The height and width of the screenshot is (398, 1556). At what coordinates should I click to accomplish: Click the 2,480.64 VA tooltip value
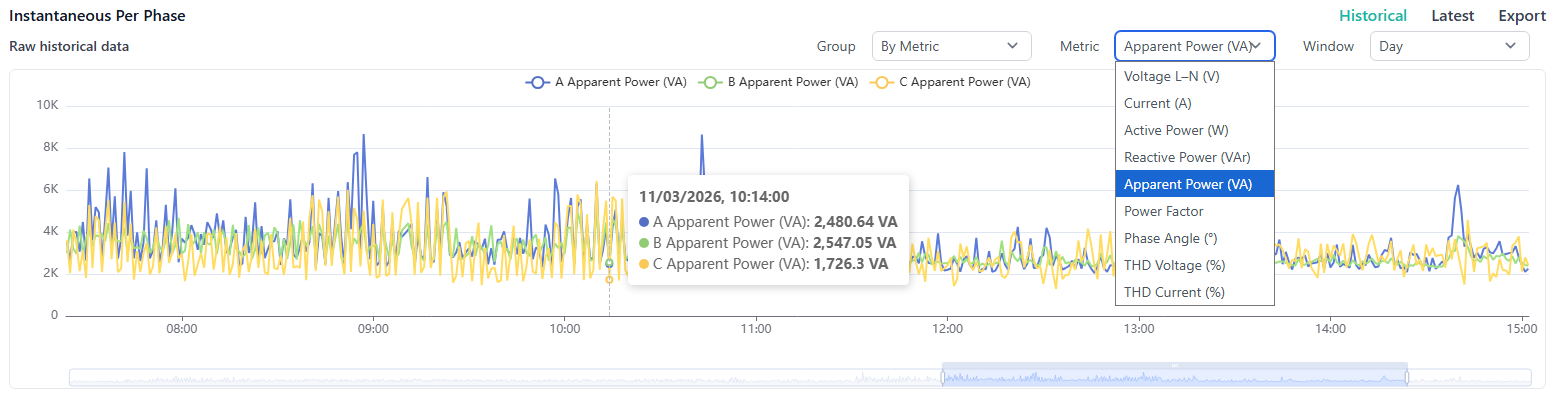[855, 221]
